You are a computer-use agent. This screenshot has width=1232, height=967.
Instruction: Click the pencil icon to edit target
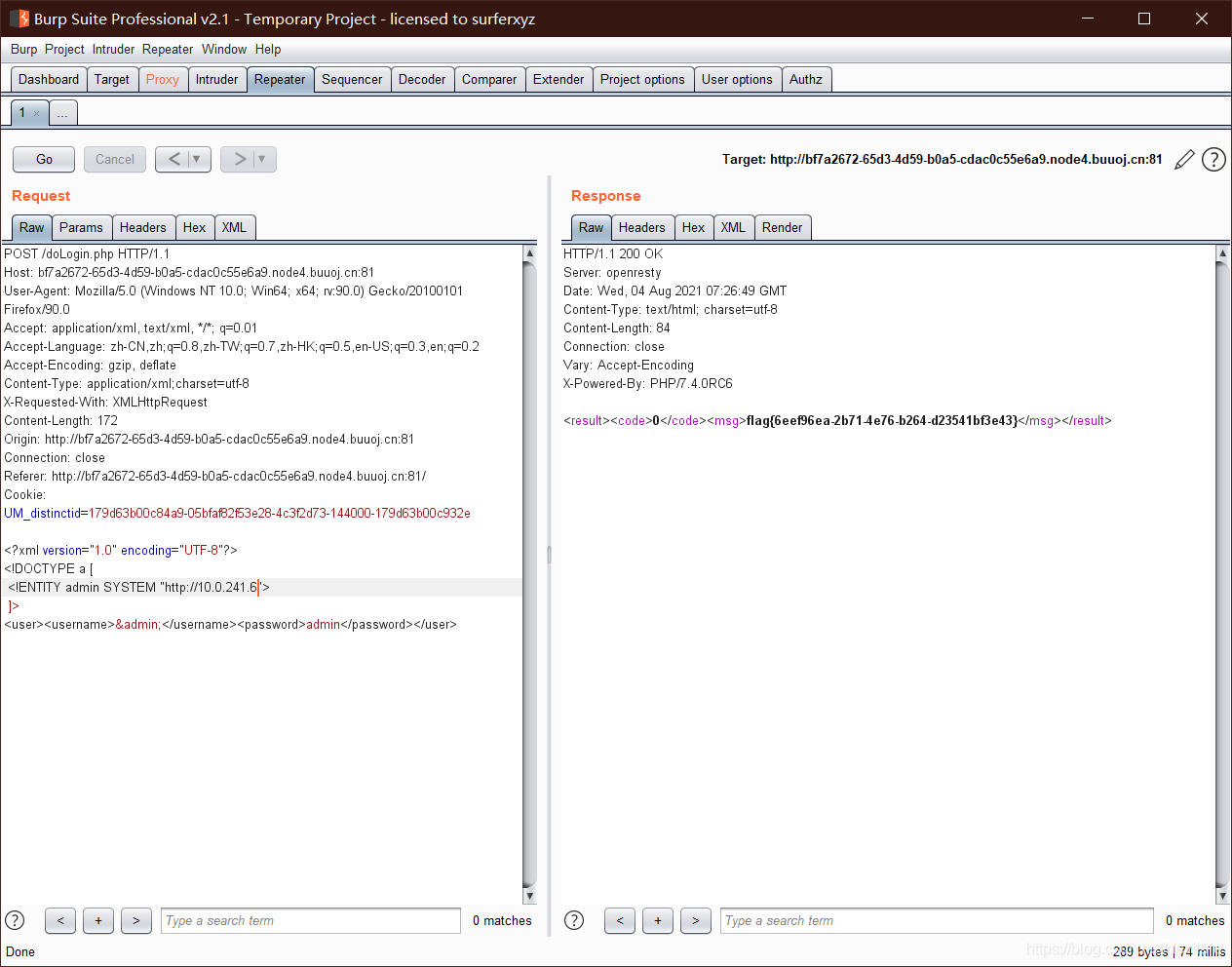pyautogui.click(x=1184, y=160)
